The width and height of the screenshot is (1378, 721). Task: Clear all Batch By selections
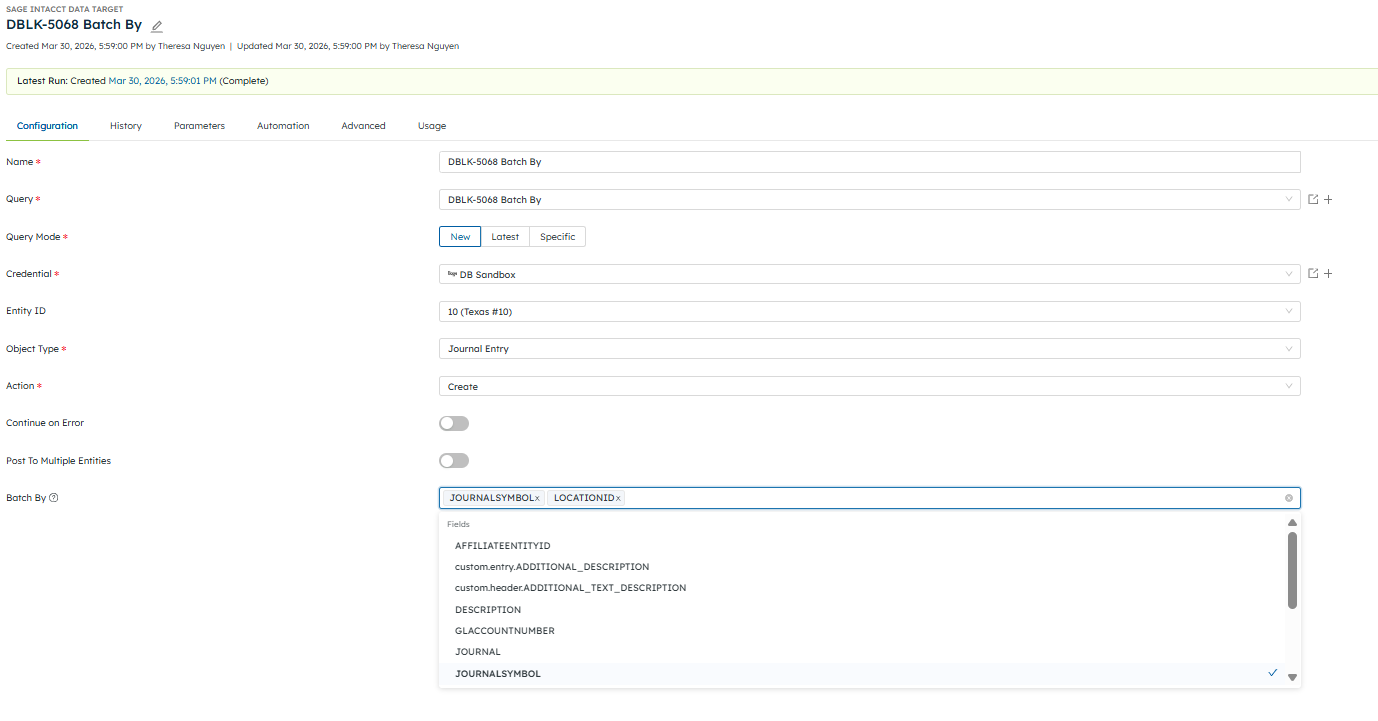1289,498
